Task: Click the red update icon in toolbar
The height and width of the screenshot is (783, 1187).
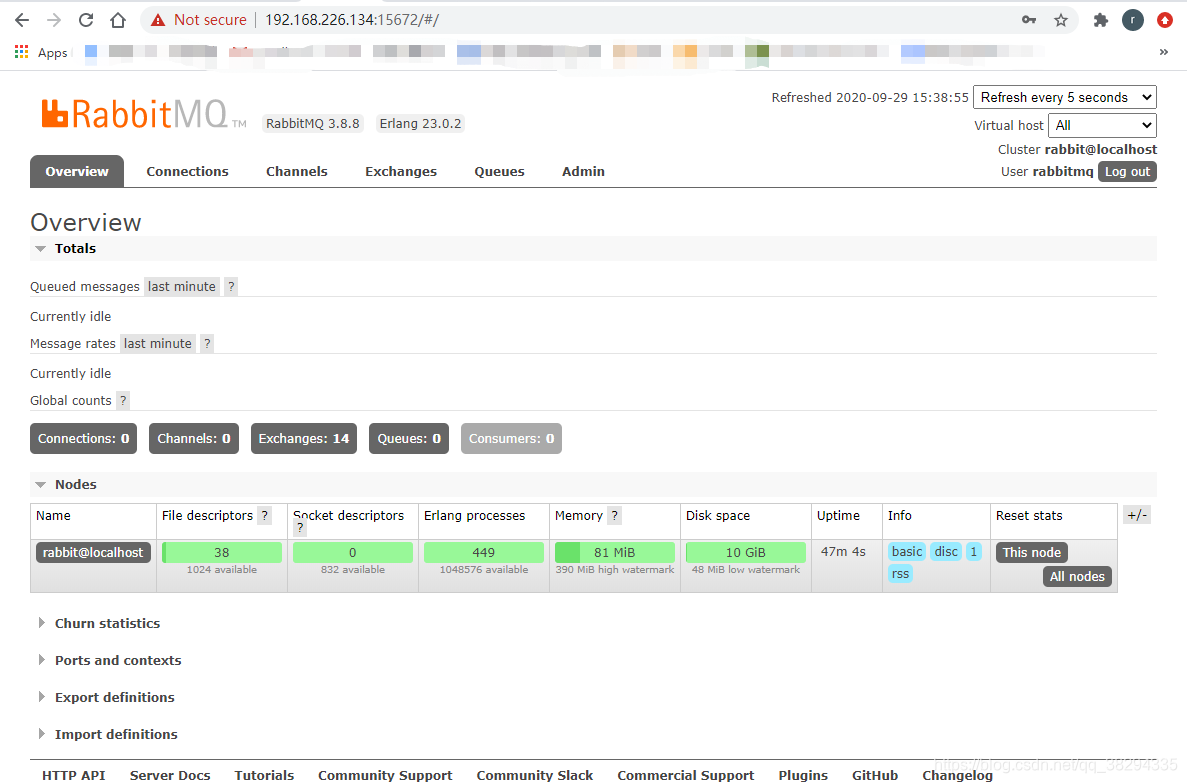Action: pos(1165,20)
